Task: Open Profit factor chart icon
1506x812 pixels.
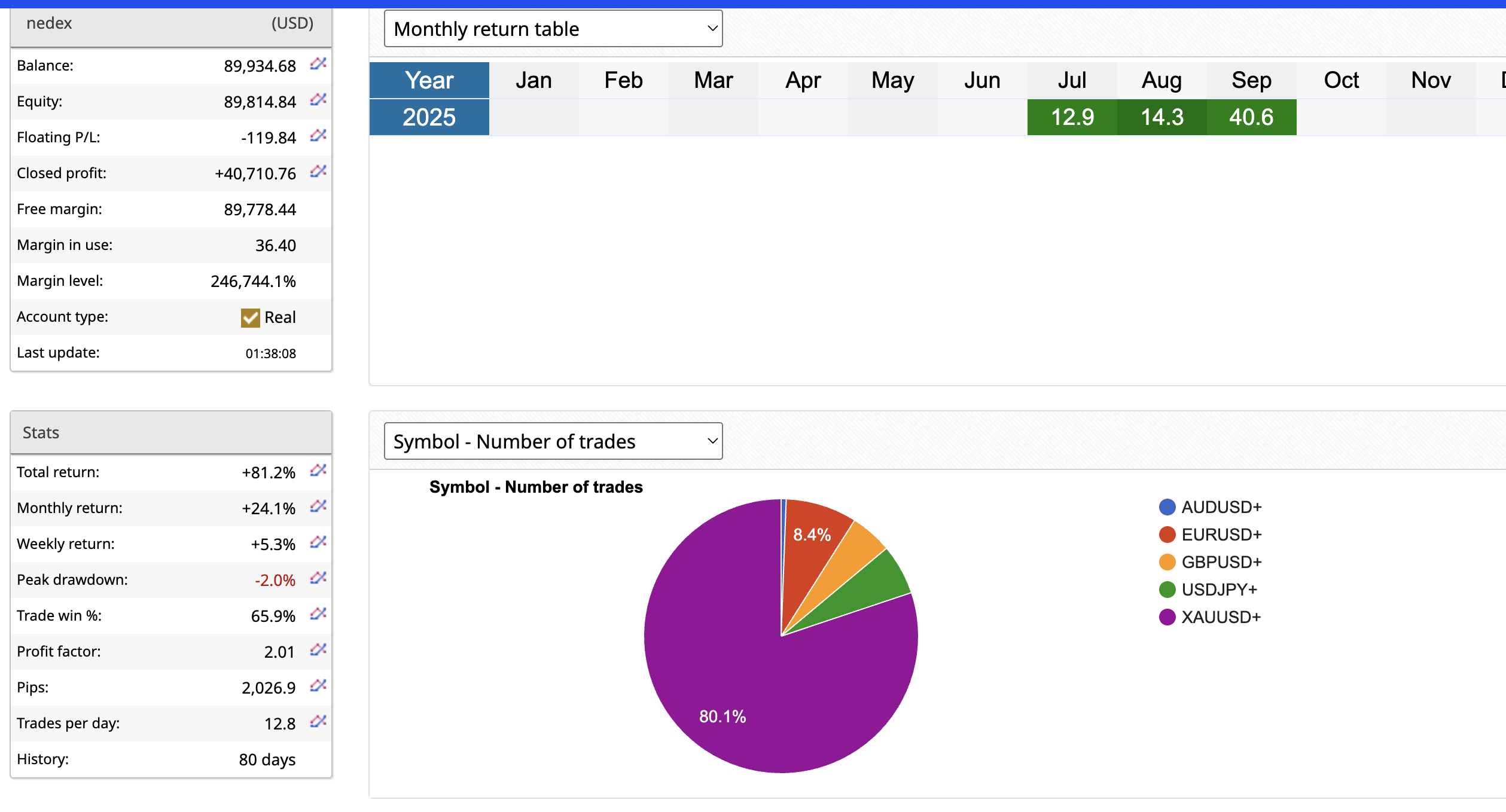Action: pyautogui.click(x=318, y=650)
